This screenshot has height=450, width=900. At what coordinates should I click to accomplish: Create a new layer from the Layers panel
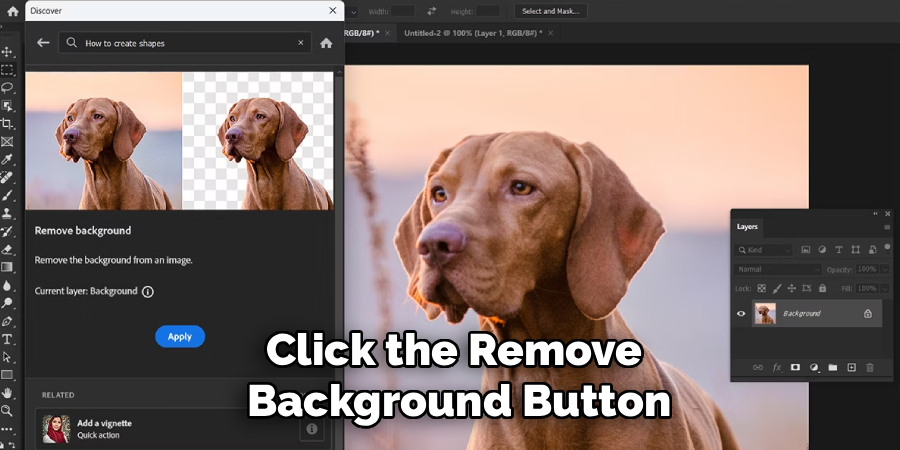[x=852, y=367]
